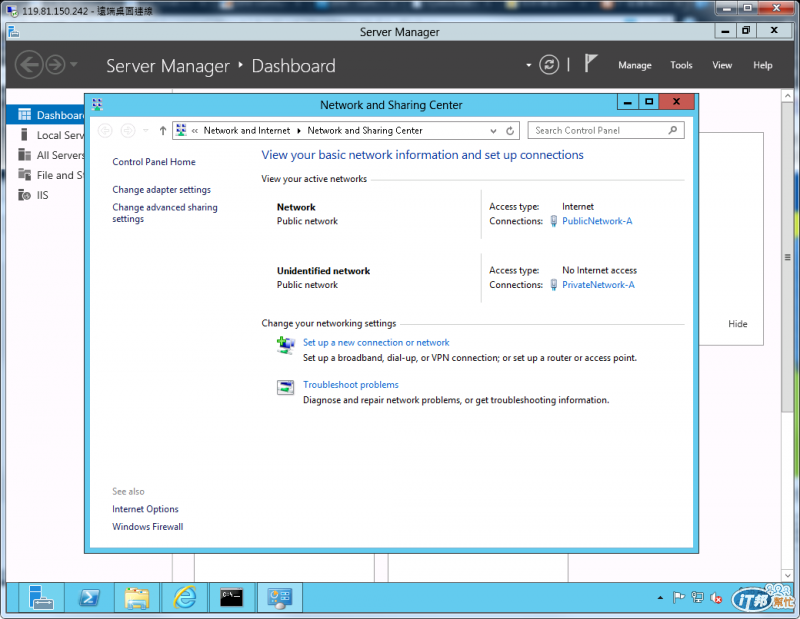Open the View menu in Server Manager
This screenshot has width=800, height=619.
(x=722, y=65)
